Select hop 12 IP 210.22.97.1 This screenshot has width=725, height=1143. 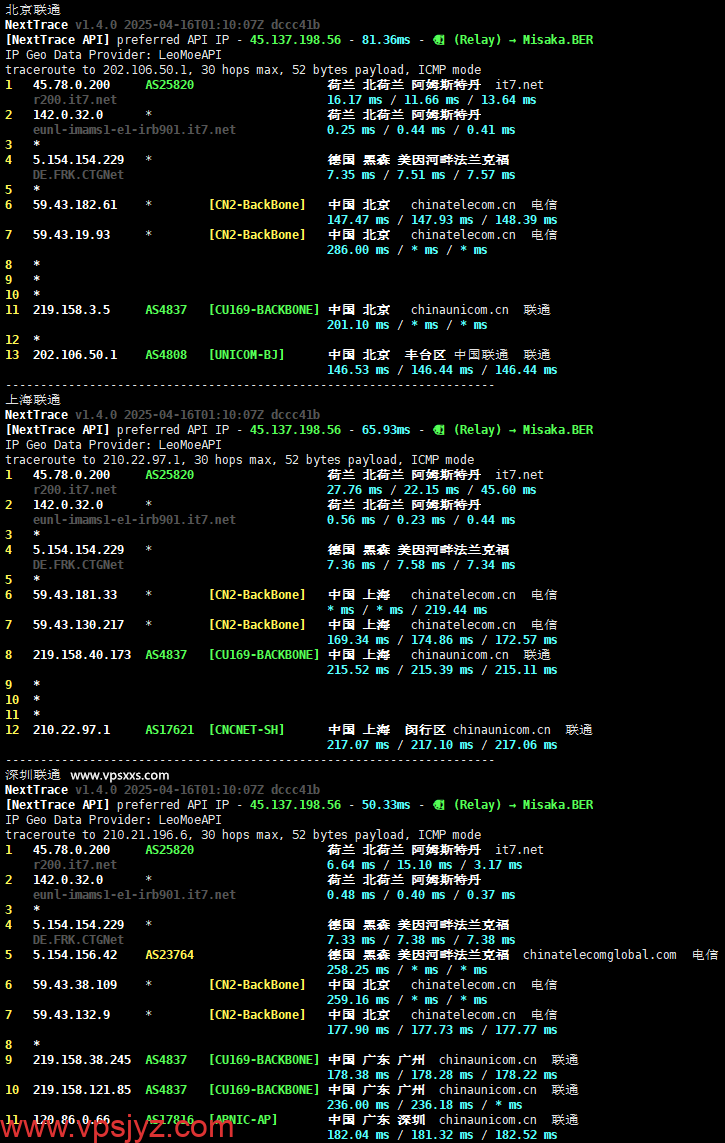(x=71, y=730)
